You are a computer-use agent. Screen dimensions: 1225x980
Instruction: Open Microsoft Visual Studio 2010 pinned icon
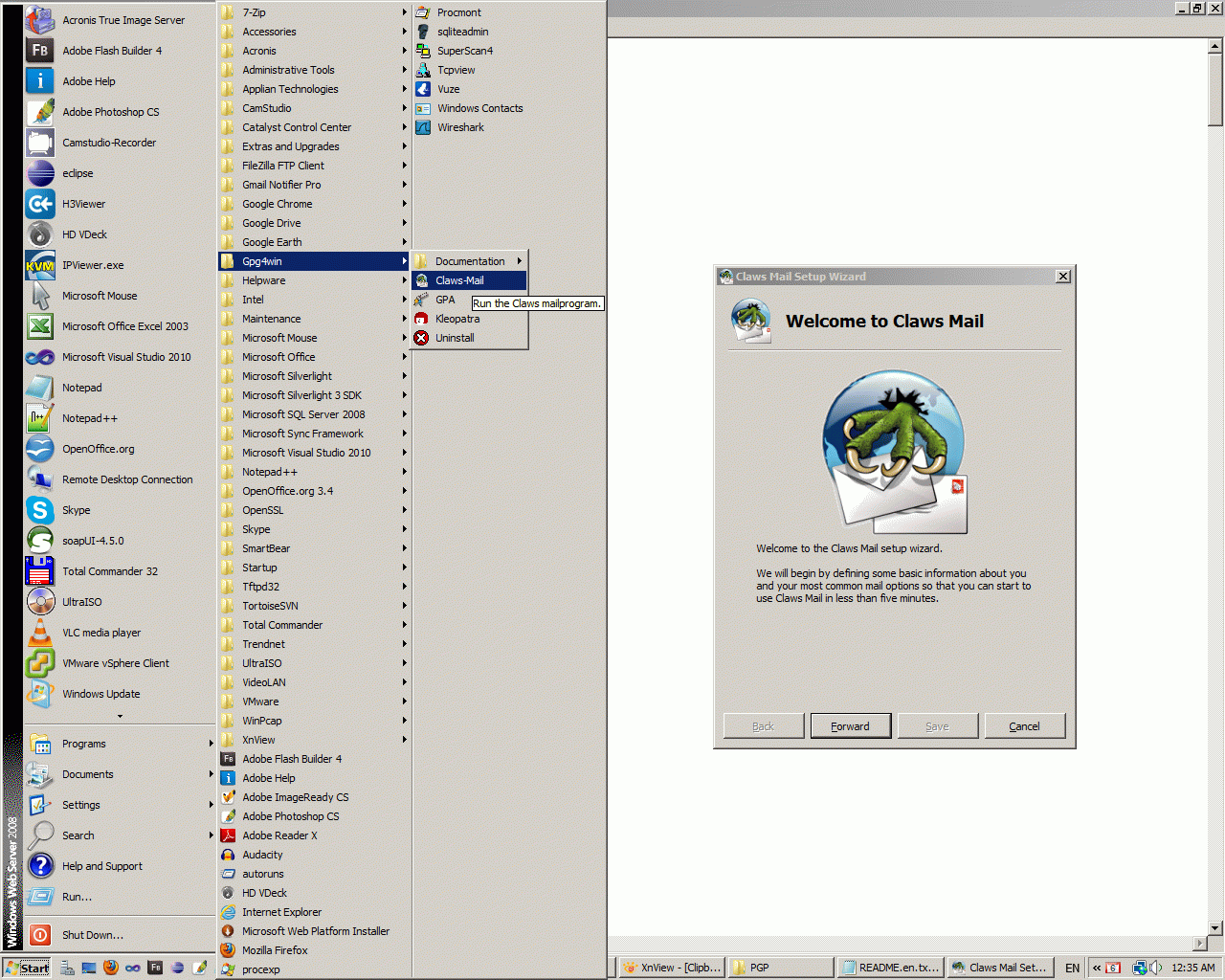40,357
